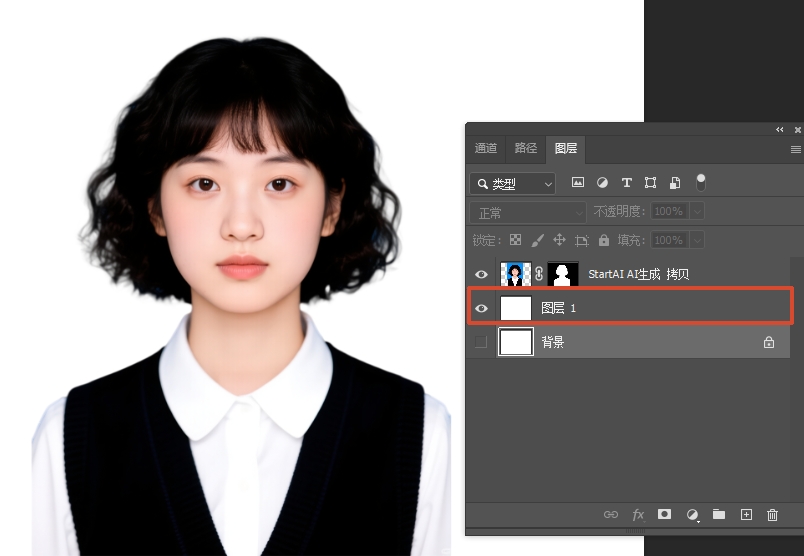
Task: Toggle visibility of 图层 1
Action: pyautogui.click(x=481, y=308)
